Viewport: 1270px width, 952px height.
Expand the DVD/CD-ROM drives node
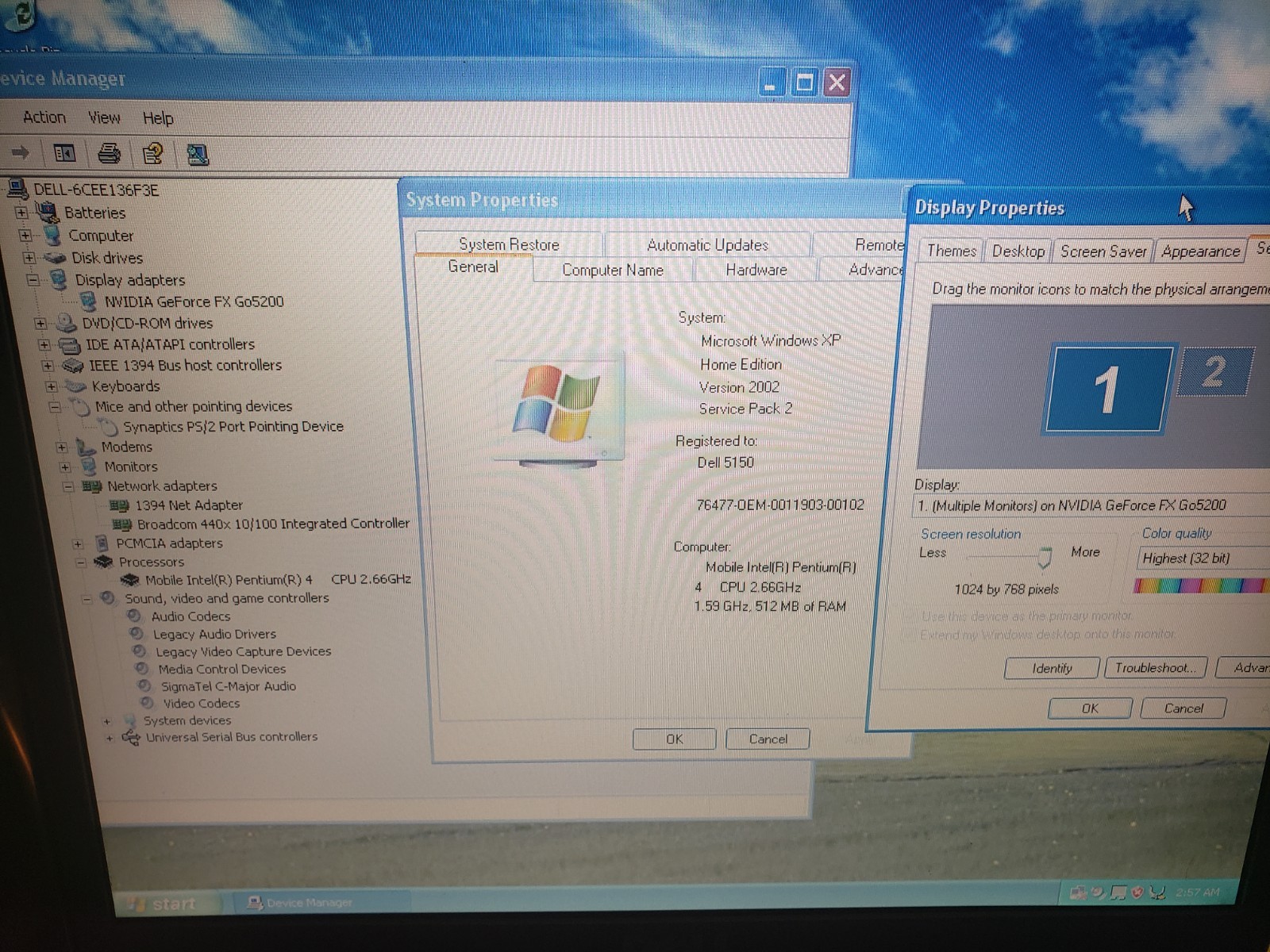pos(40,323)
